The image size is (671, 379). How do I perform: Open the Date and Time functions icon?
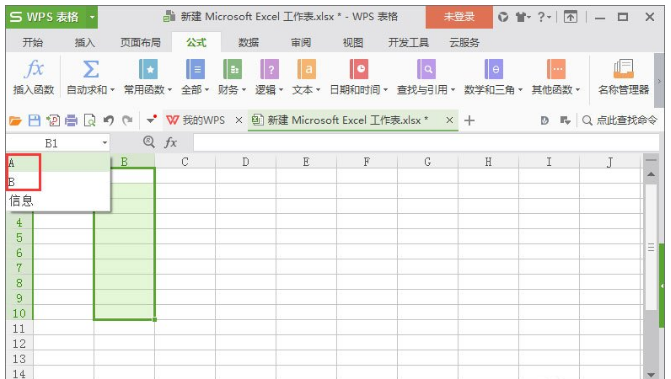click(x=359, y=69)
